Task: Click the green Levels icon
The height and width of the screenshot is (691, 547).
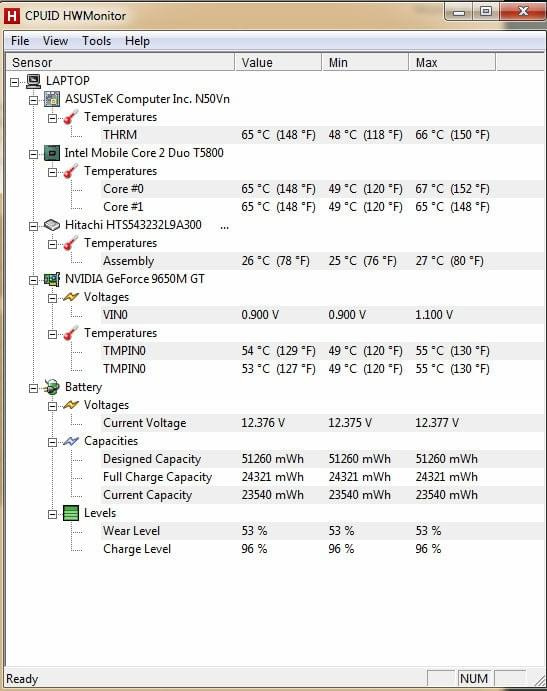Action: 71,513
